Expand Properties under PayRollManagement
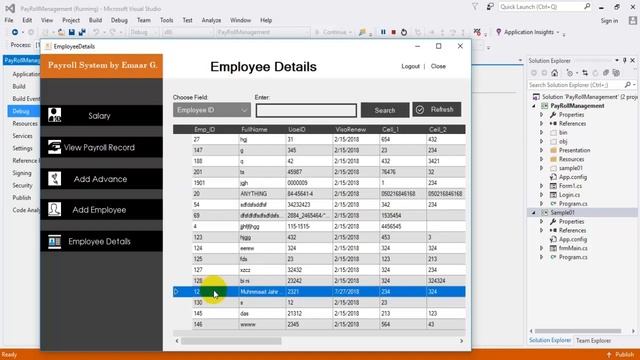640x360 pixels. (x=542, y=115)
